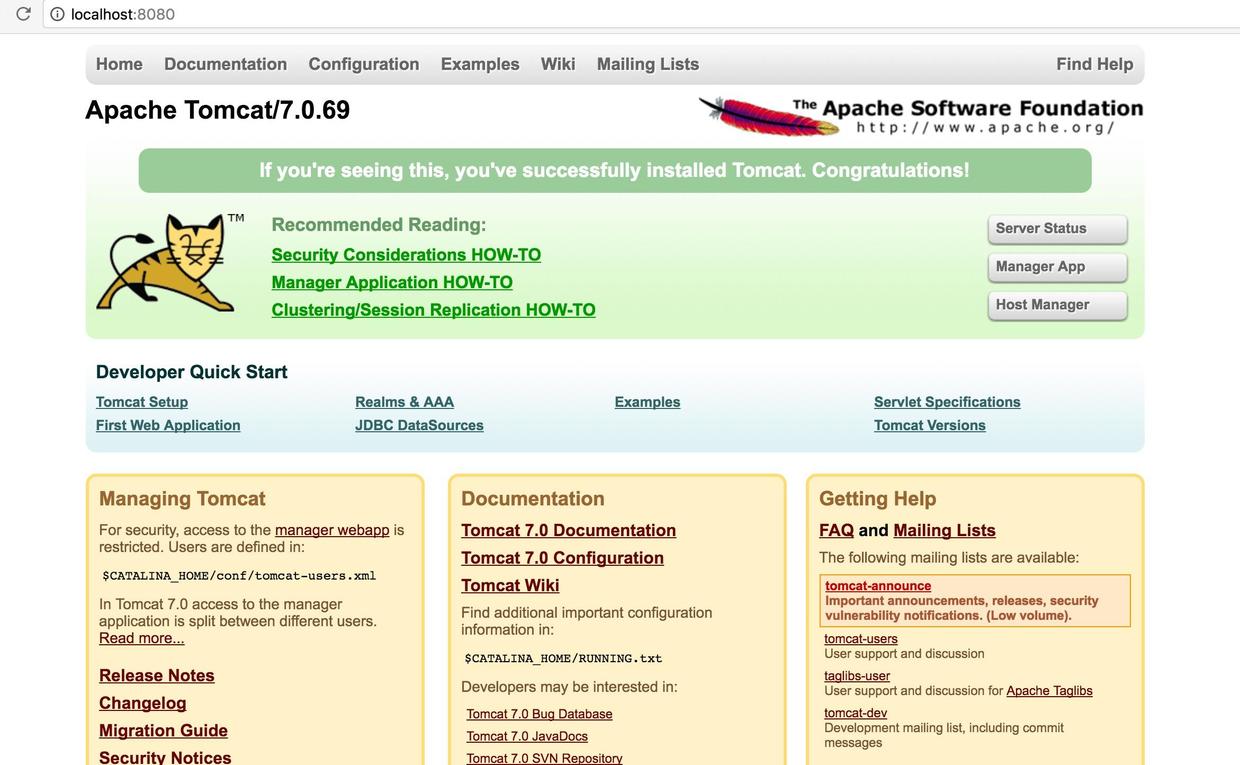Viewport: 1240px width, 765px height.
Task: Click the Developer Quick Start heading
Action: tap(191, 372)
